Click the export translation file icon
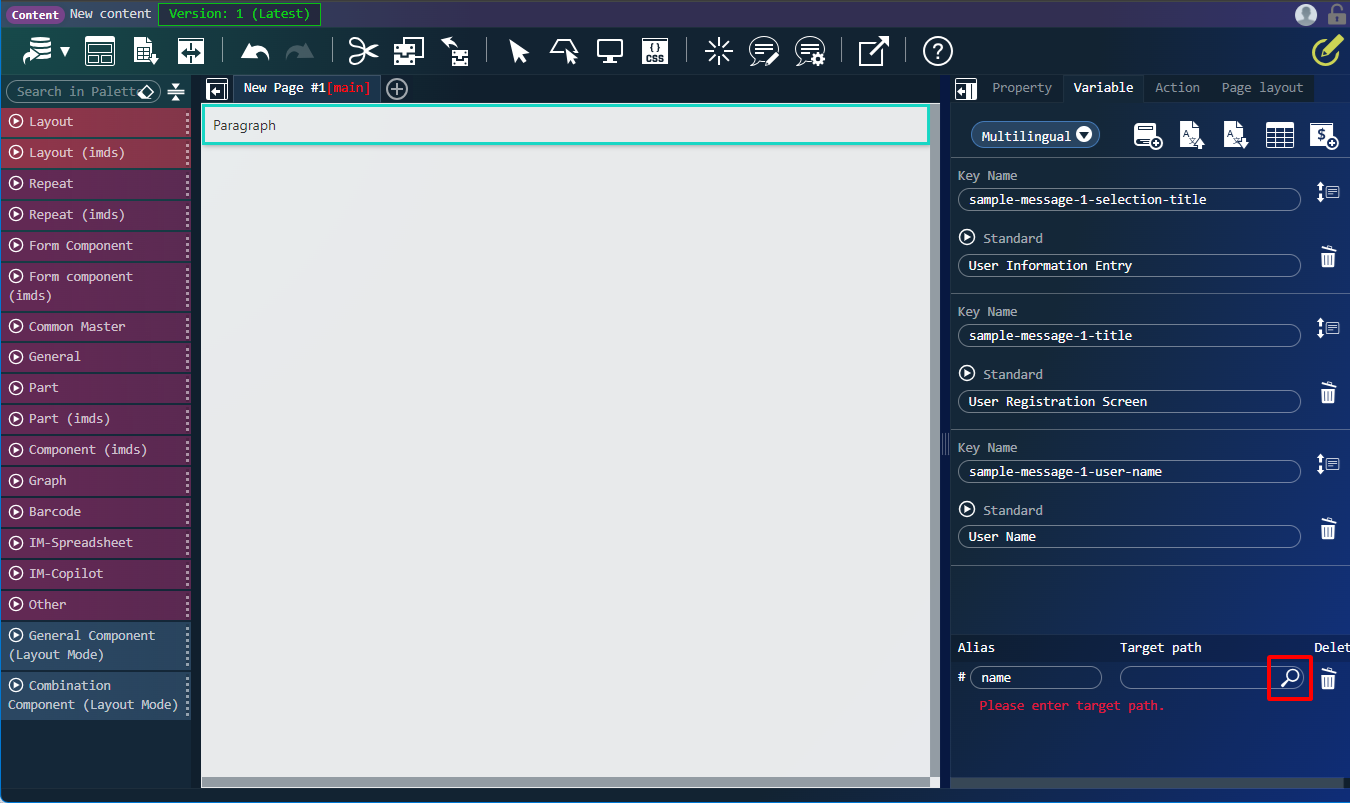The height and width of the screenshot is (803, 1350). tap(1235, 135)
